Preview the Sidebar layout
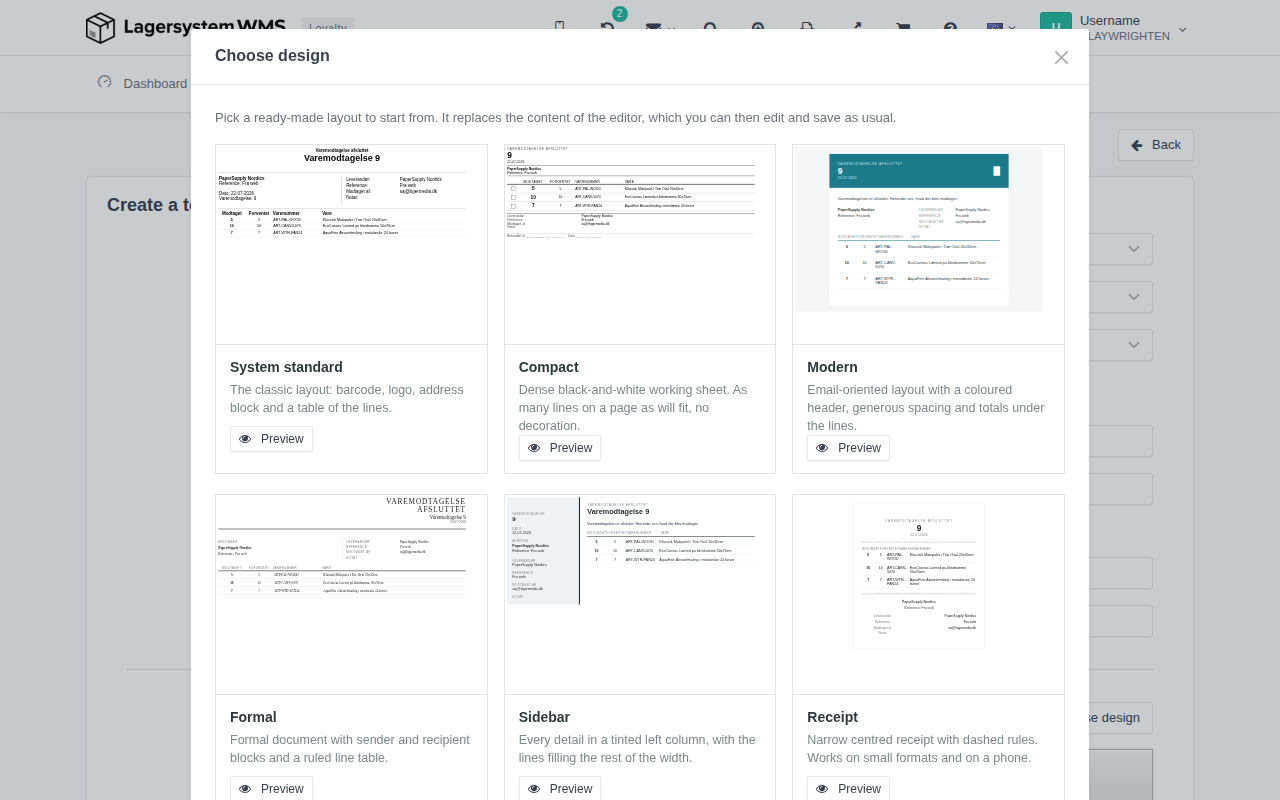The image size is (1280, 800). [x=560, y=788]
